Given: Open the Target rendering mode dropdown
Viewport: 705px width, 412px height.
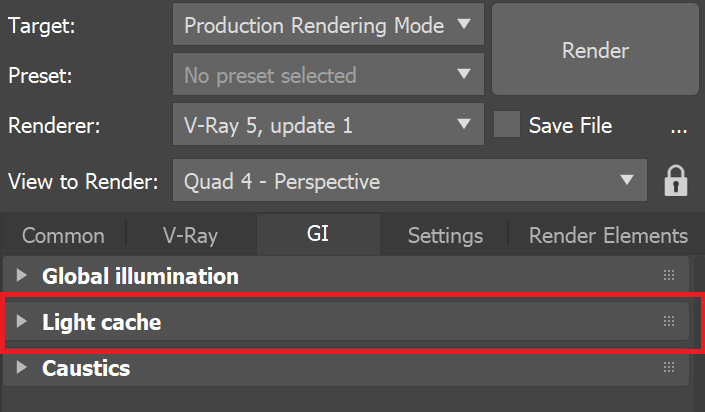Looking at the screenshot, I should tap(327, 26).
